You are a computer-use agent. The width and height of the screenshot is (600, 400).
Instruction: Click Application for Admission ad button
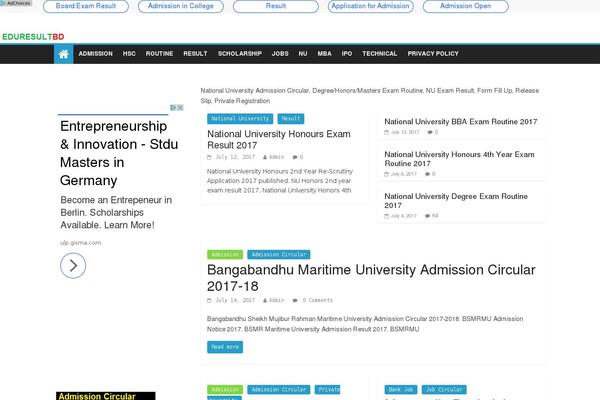(370, 6)
